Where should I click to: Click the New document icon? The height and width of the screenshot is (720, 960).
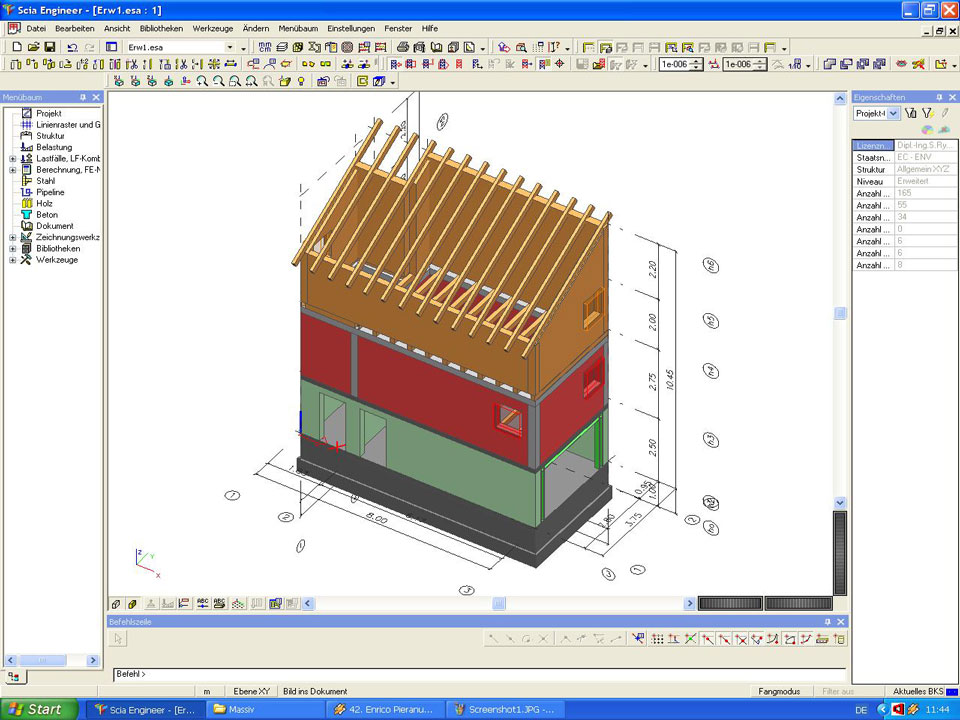click(x=15, y=47)
